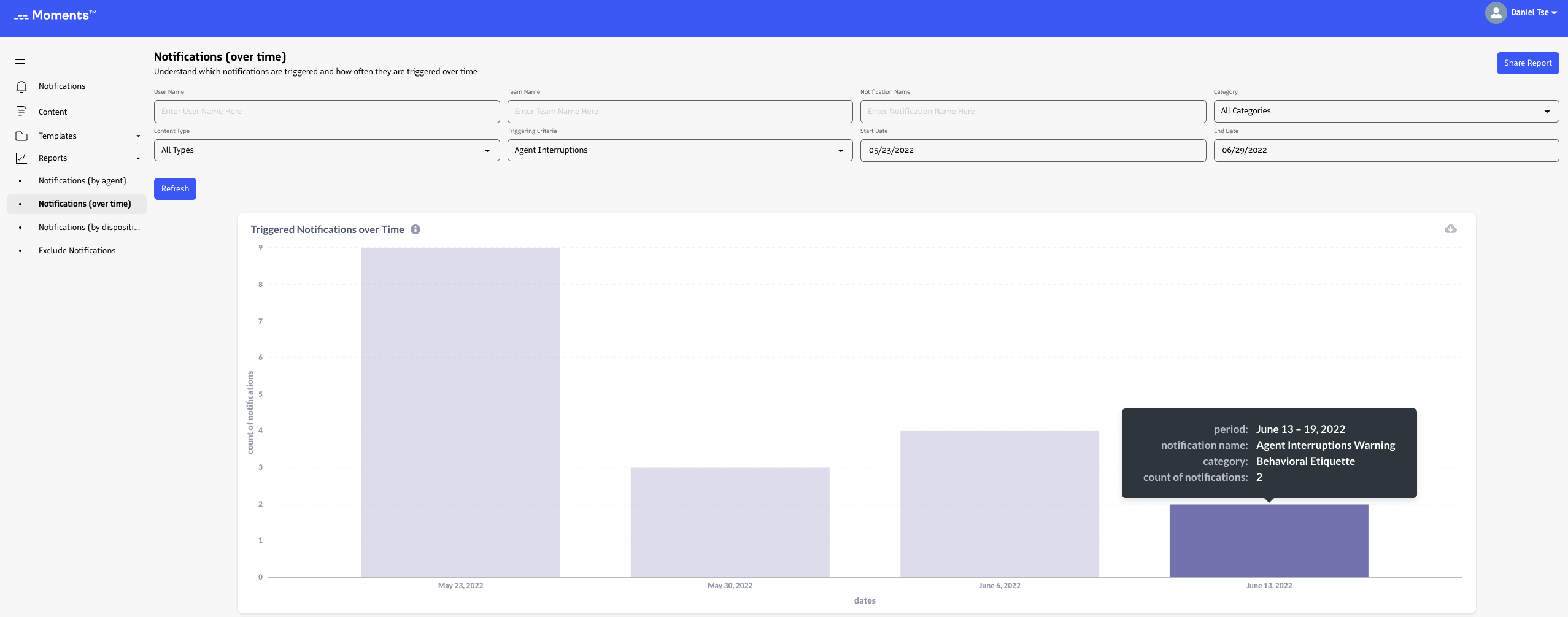Open the All Categories dropdown

(1386, 111)
